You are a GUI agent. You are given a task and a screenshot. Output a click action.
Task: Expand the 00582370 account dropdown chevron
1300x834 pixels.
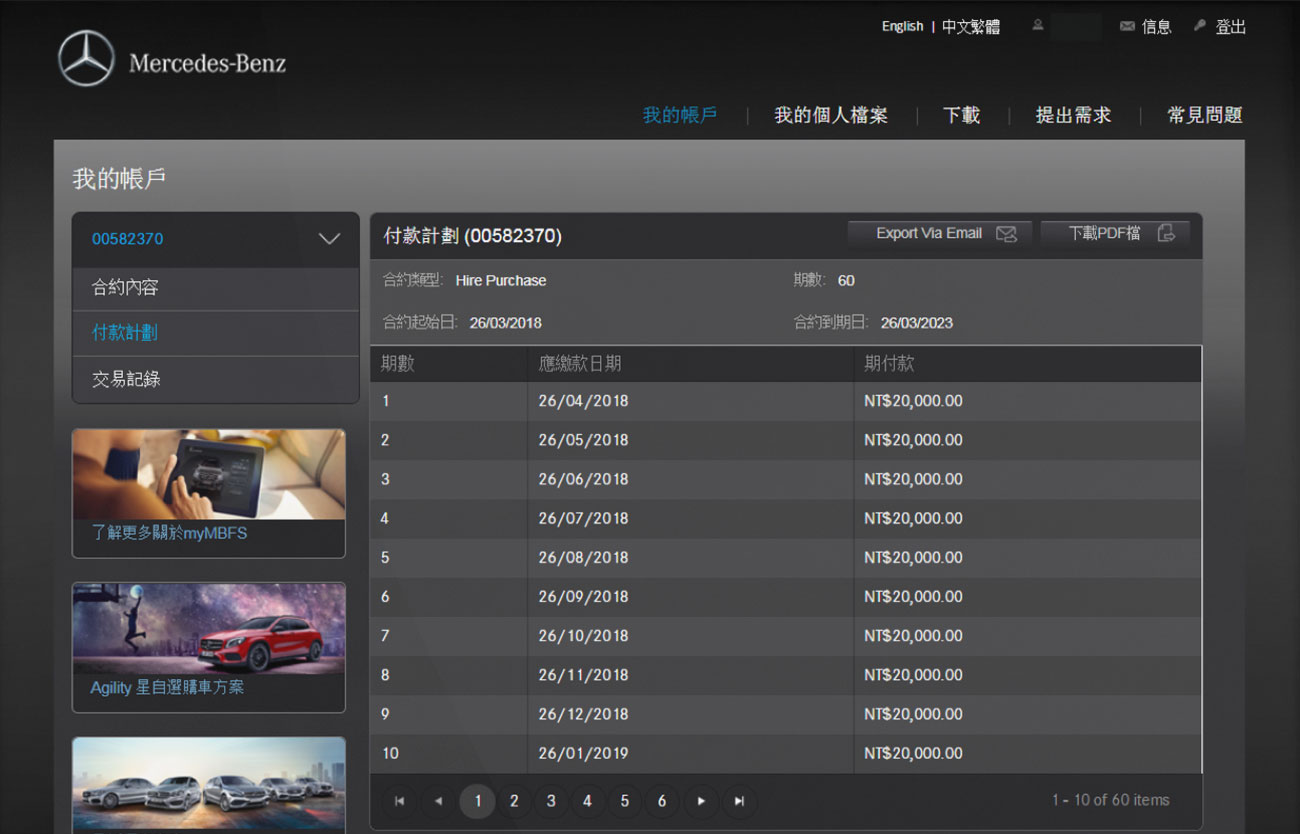coord(329,239)
